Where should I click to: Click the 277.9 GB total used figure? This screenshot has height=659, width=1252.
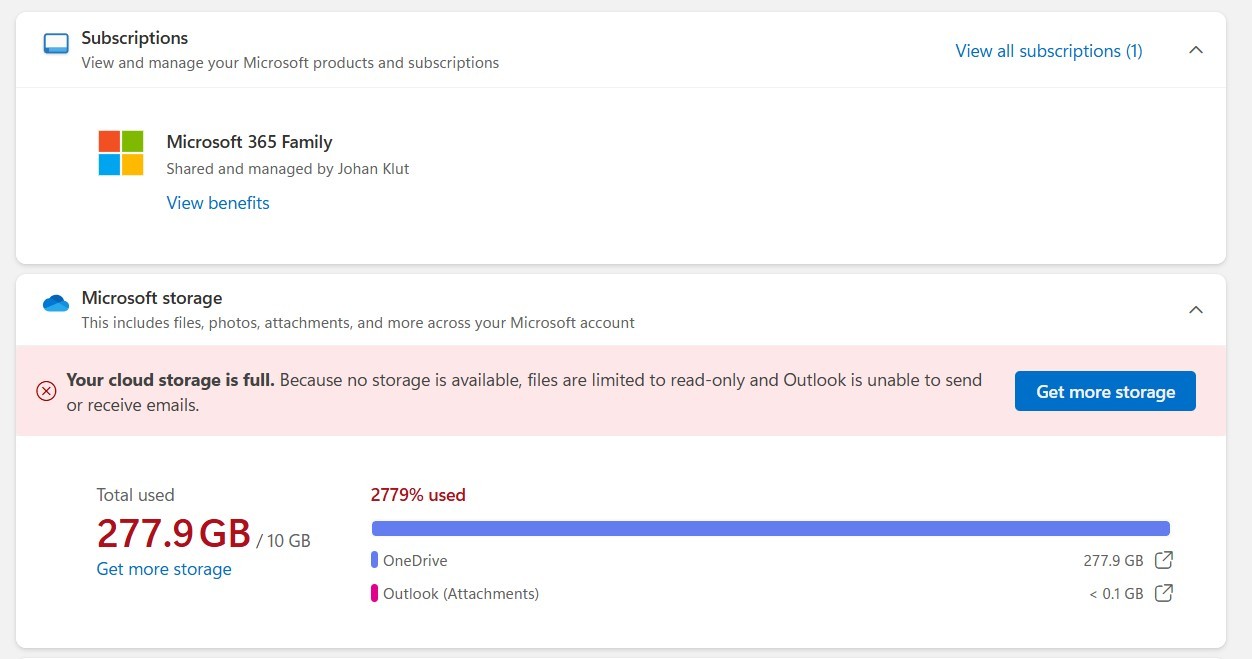pyautogui.click(x=173, y=534)
